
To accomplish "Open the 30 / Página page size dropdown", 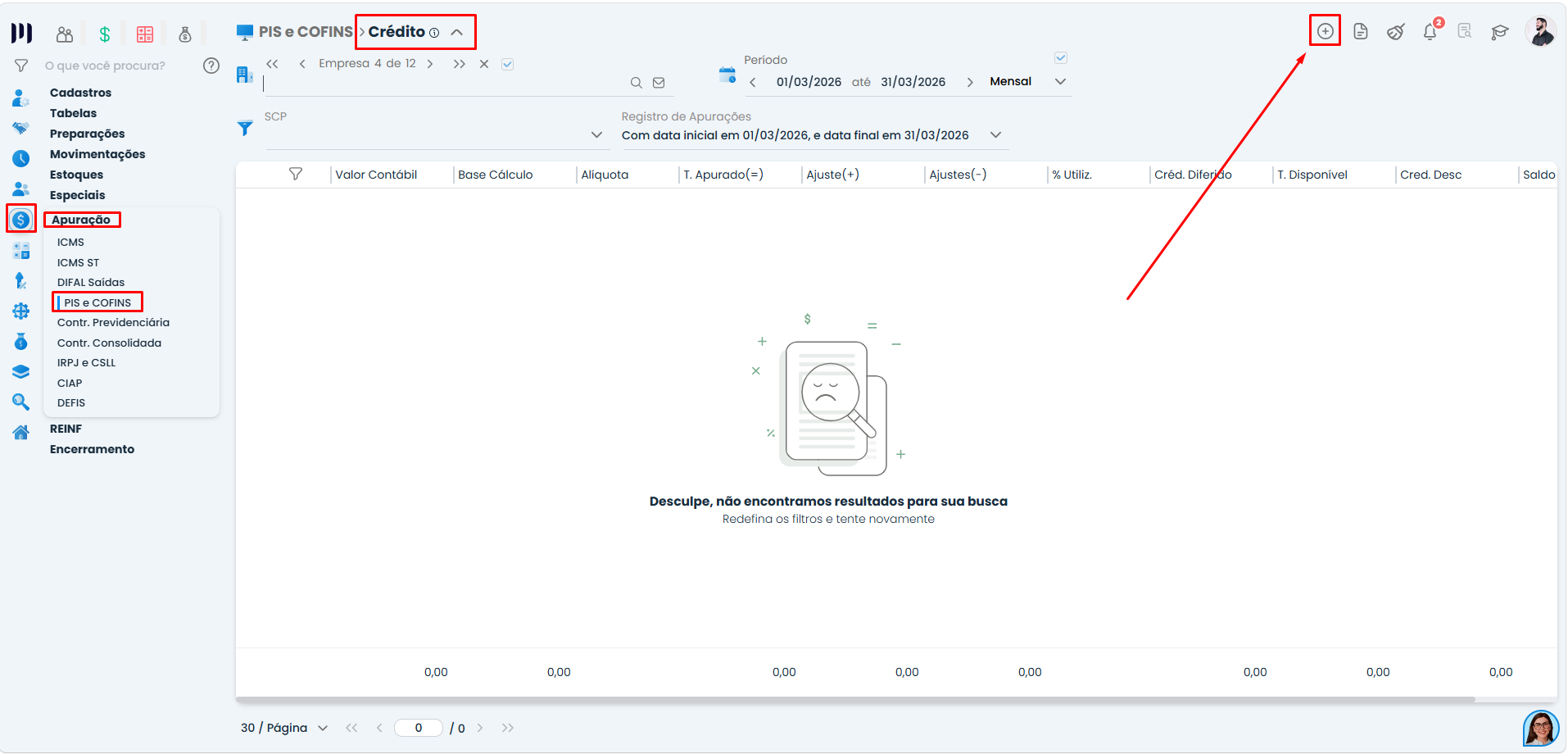I will [x=284, y=728].
